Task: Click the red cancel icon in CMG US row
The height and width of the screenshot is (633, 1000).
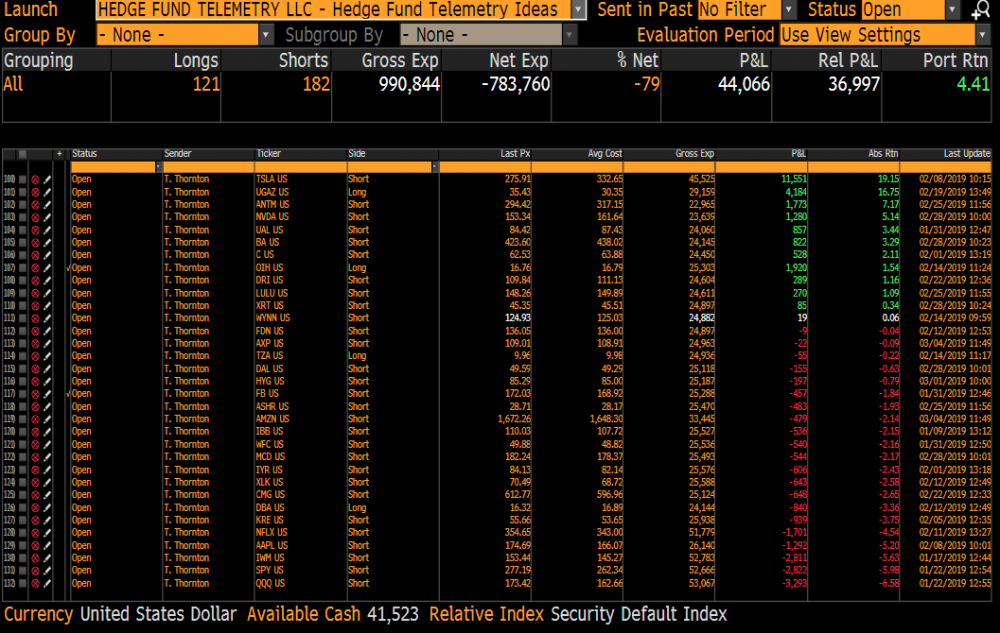Action: (35, 495)
